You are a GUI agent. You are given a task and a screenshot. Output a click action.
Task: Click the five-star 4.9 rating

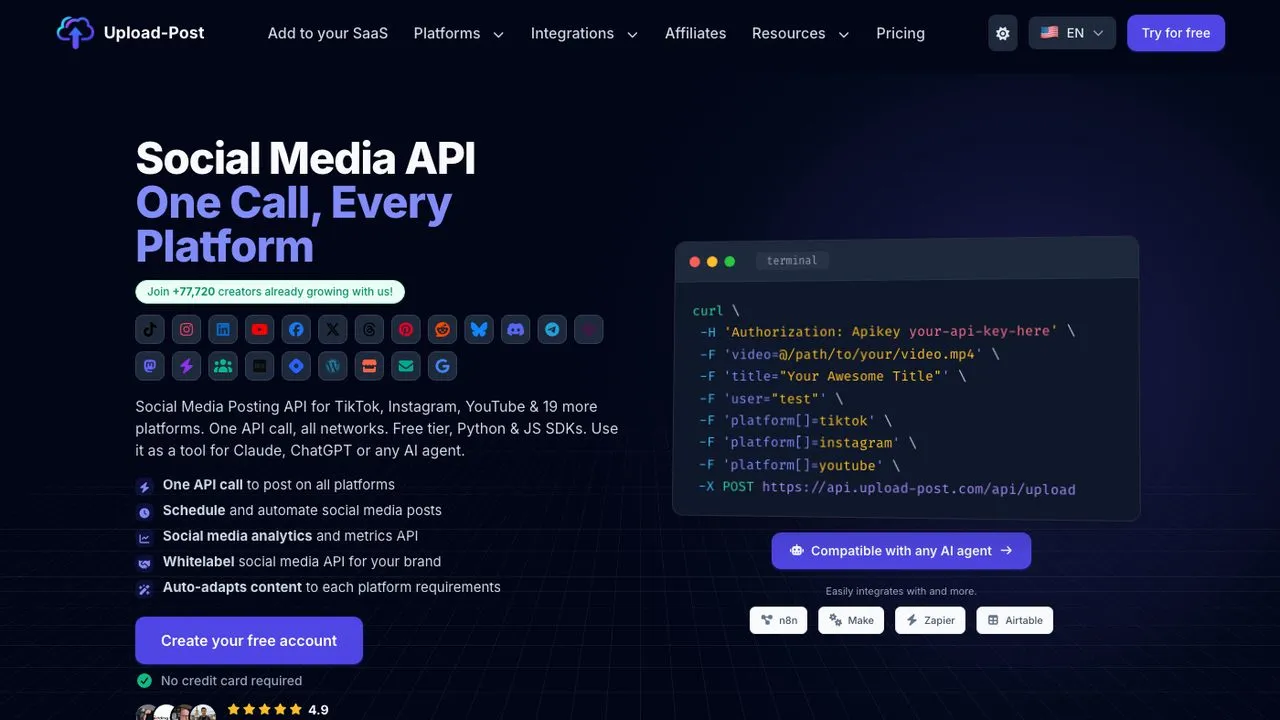[278, 709]
